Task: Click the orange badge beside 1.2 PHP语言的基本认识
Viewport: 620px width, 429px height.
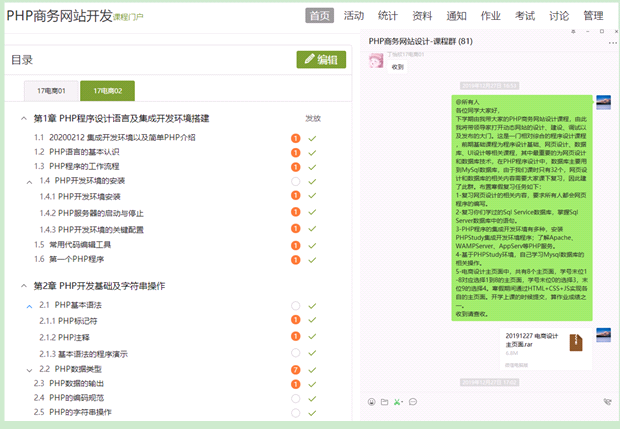Action: click(x=295, y=152)
